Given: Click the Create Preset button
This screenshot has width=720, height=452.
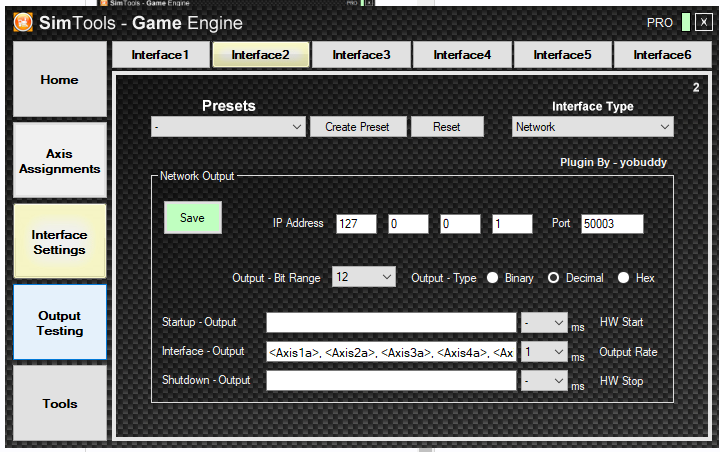Looking at the screenshot, I should (x=358, y=127).
